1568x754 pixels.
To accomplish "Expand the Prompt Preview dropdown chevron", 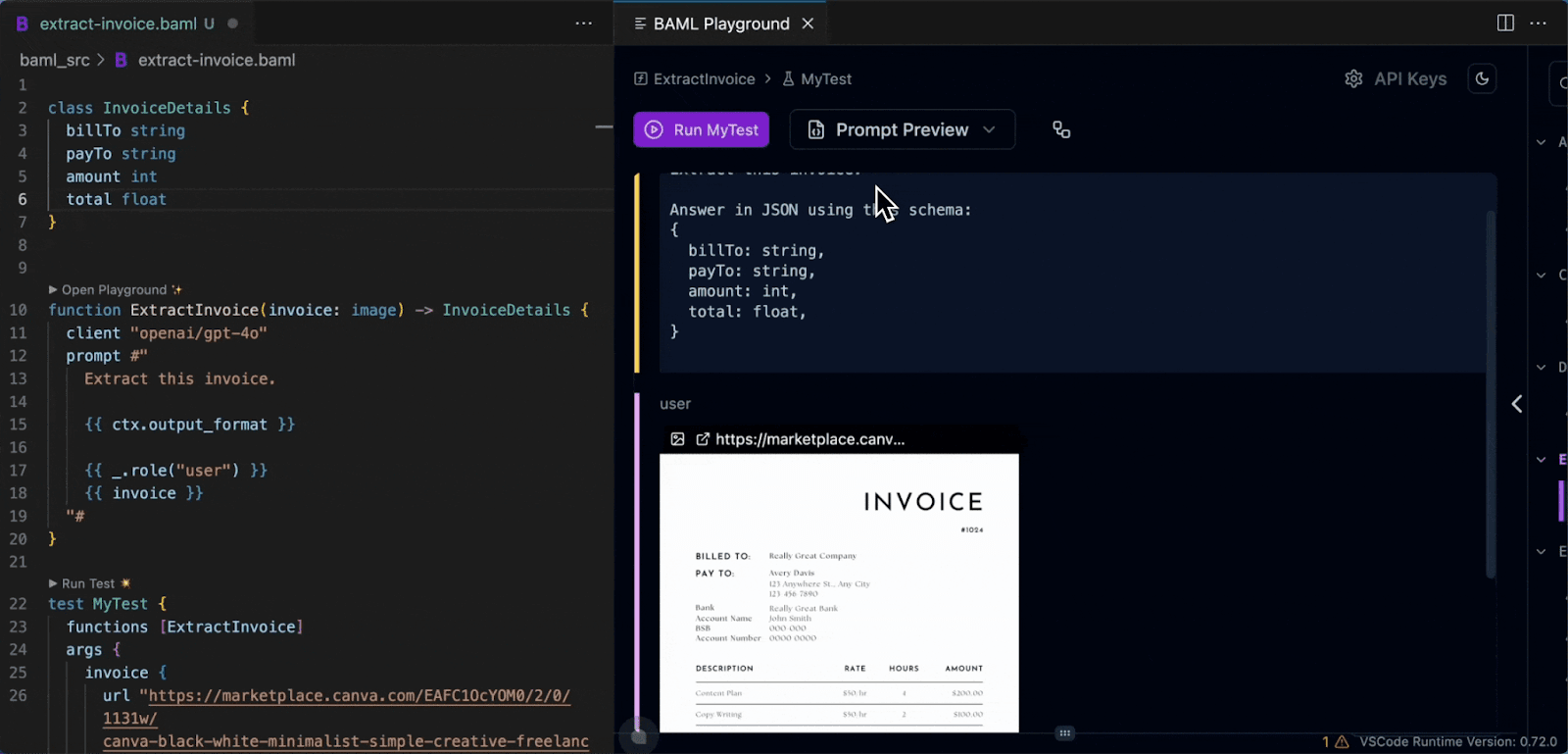I will (x=989, y=129).
